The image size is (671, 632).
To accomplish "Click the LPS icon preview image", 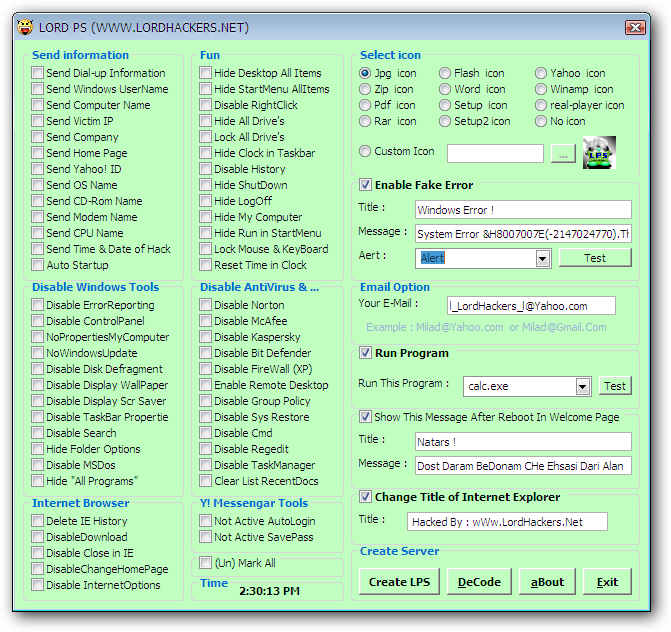I will click(x=599, y=152).
